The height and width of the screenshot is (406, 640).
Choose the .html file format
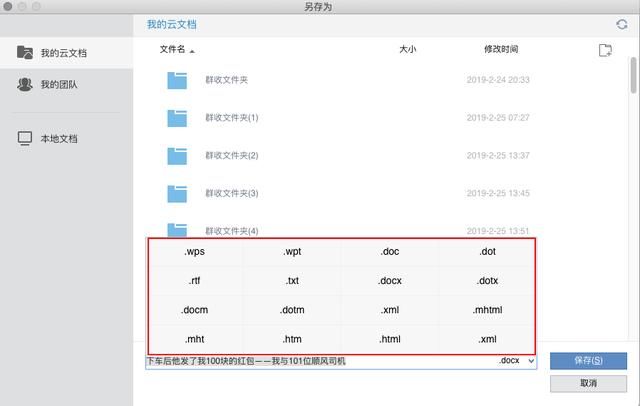(390, 339)
